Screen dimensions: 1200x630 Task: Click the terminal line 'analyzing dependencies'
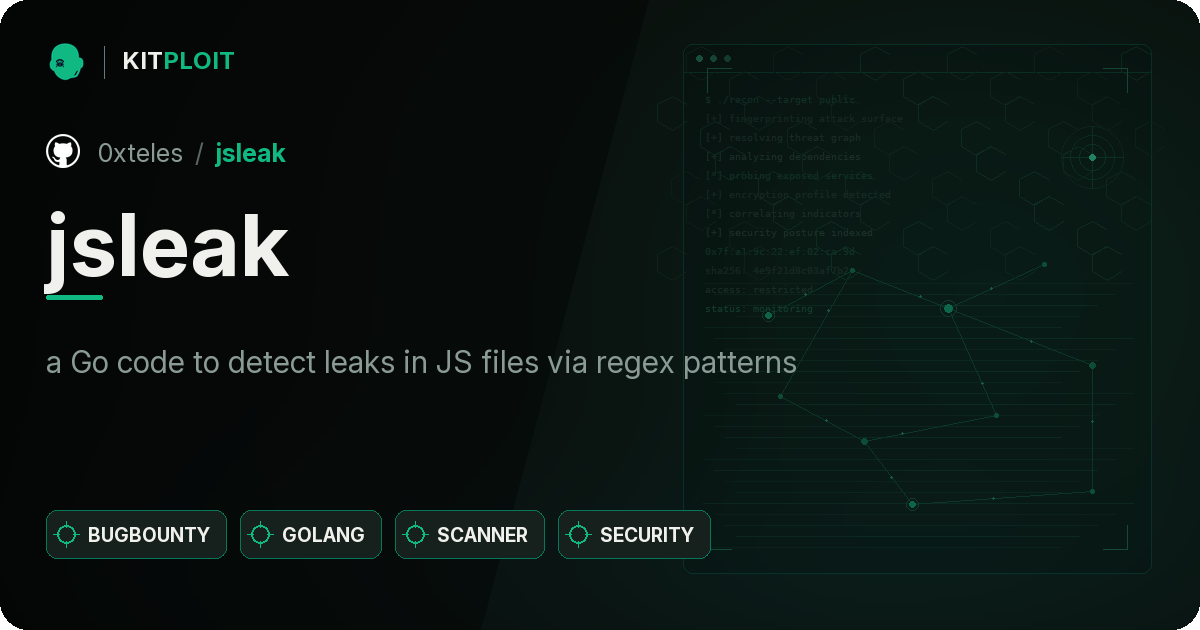click(x=782, y=157)
